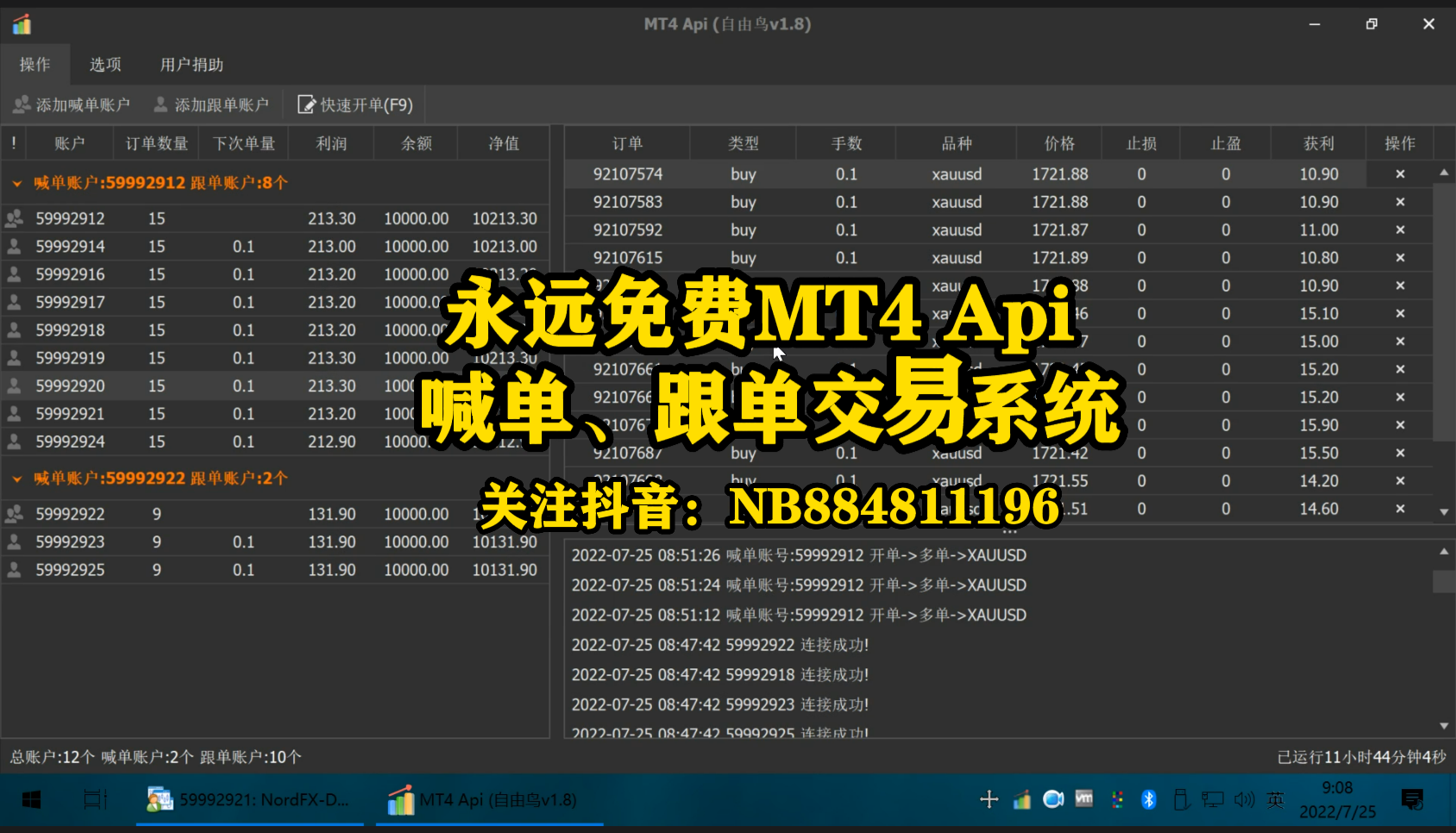Click signal account icon for 59992922
Viewport: 1456px width, 833px height.
tap(14, 514)
